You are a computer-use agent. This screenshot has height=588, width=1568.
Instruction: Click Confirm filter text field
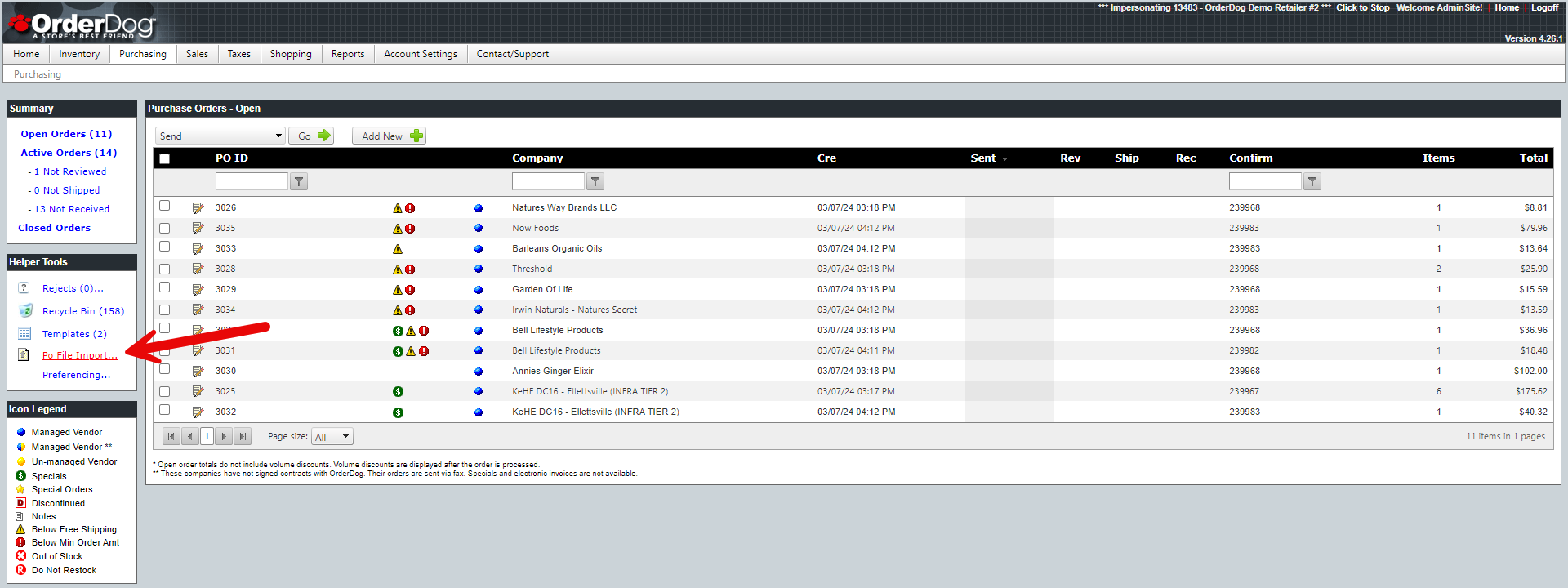(x=1265, y=181)
